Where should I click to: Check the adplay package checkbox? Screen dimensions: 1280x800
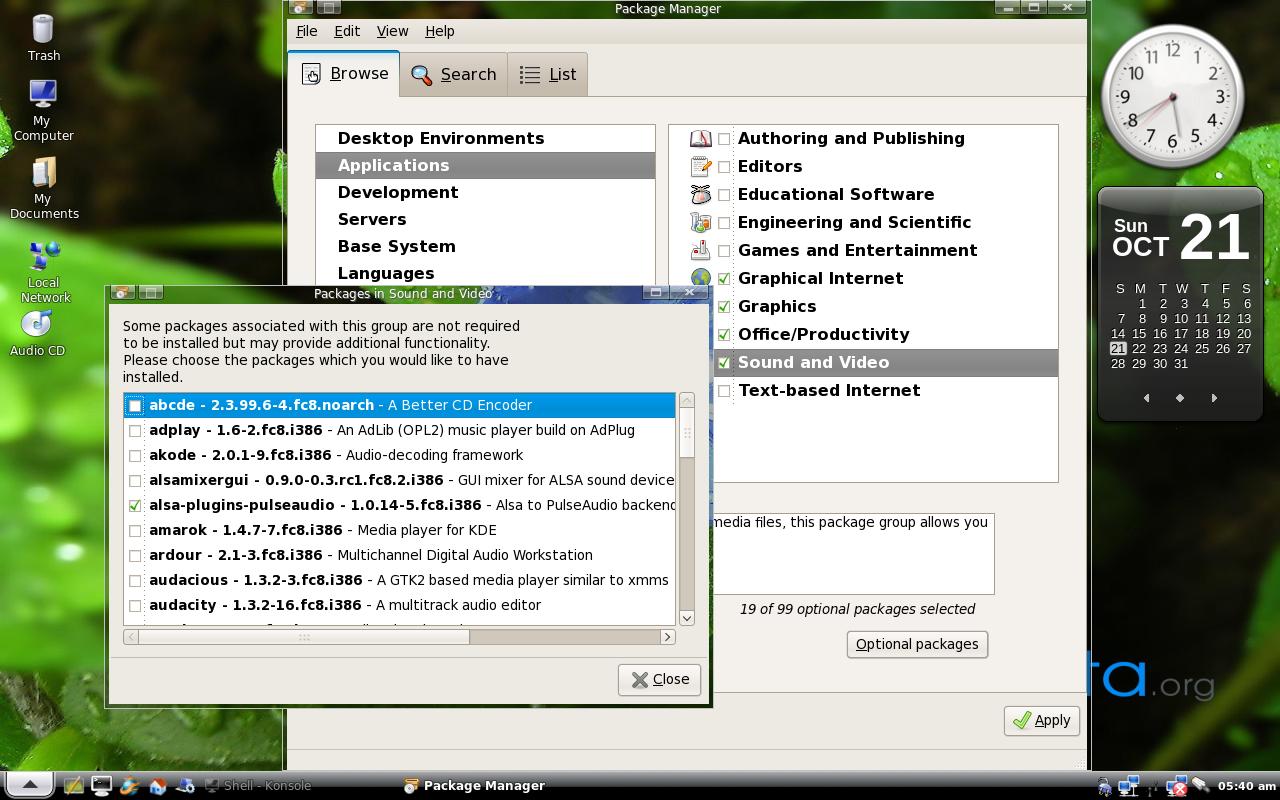[x=135, y=430]
